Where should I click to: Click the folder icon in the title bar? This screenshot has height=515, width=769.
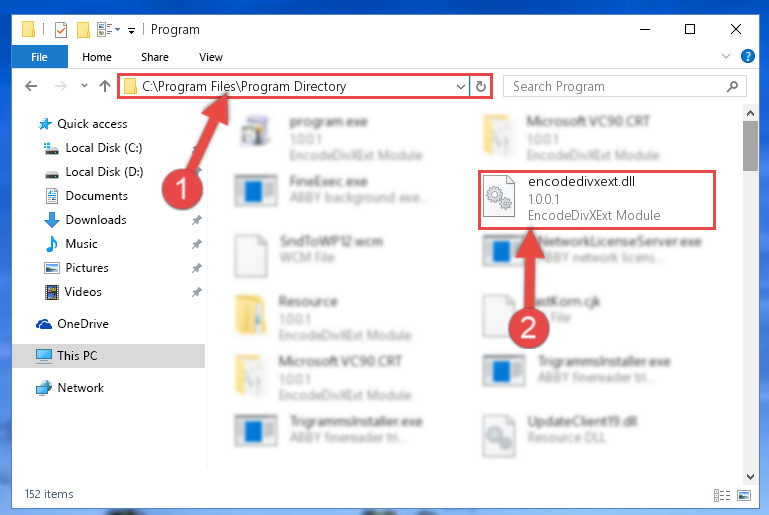tap(28, 29)
